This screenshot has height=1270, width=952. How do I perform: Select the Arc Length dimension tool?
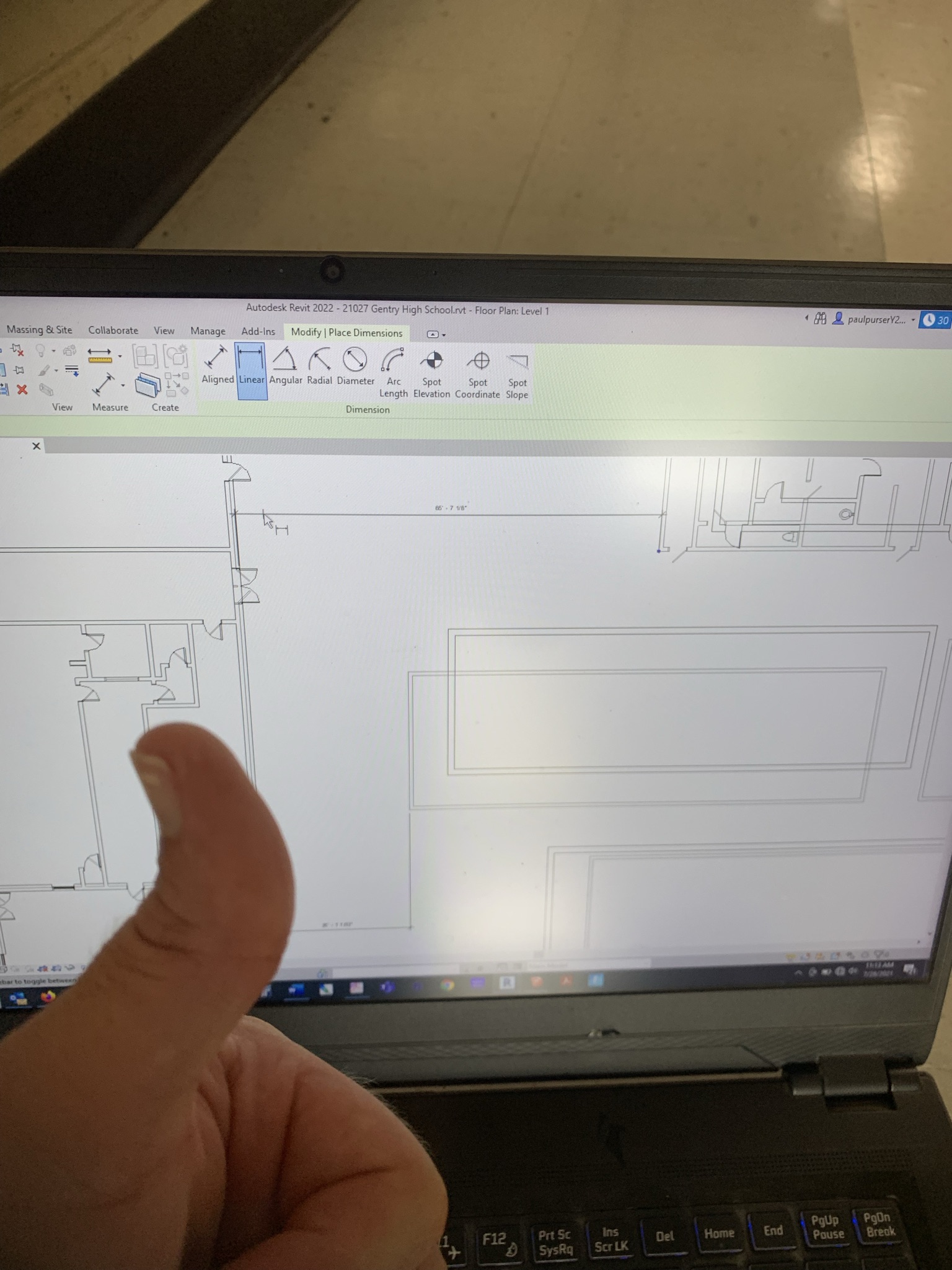[393, 373]
